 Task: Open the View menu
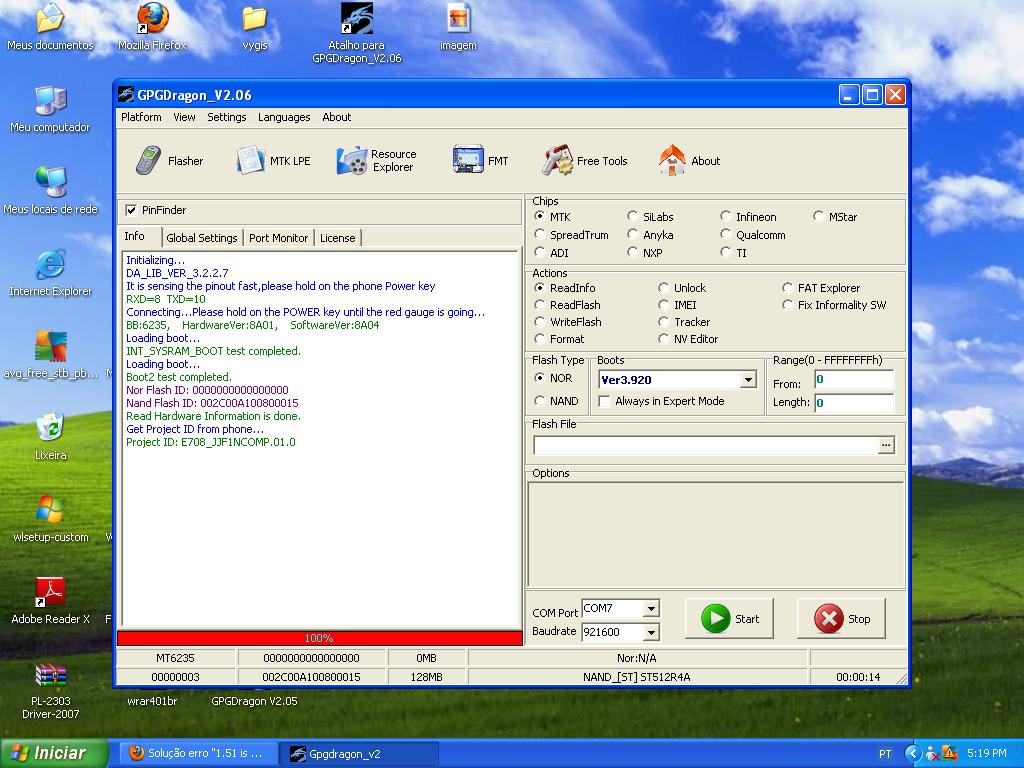[184, 117]
